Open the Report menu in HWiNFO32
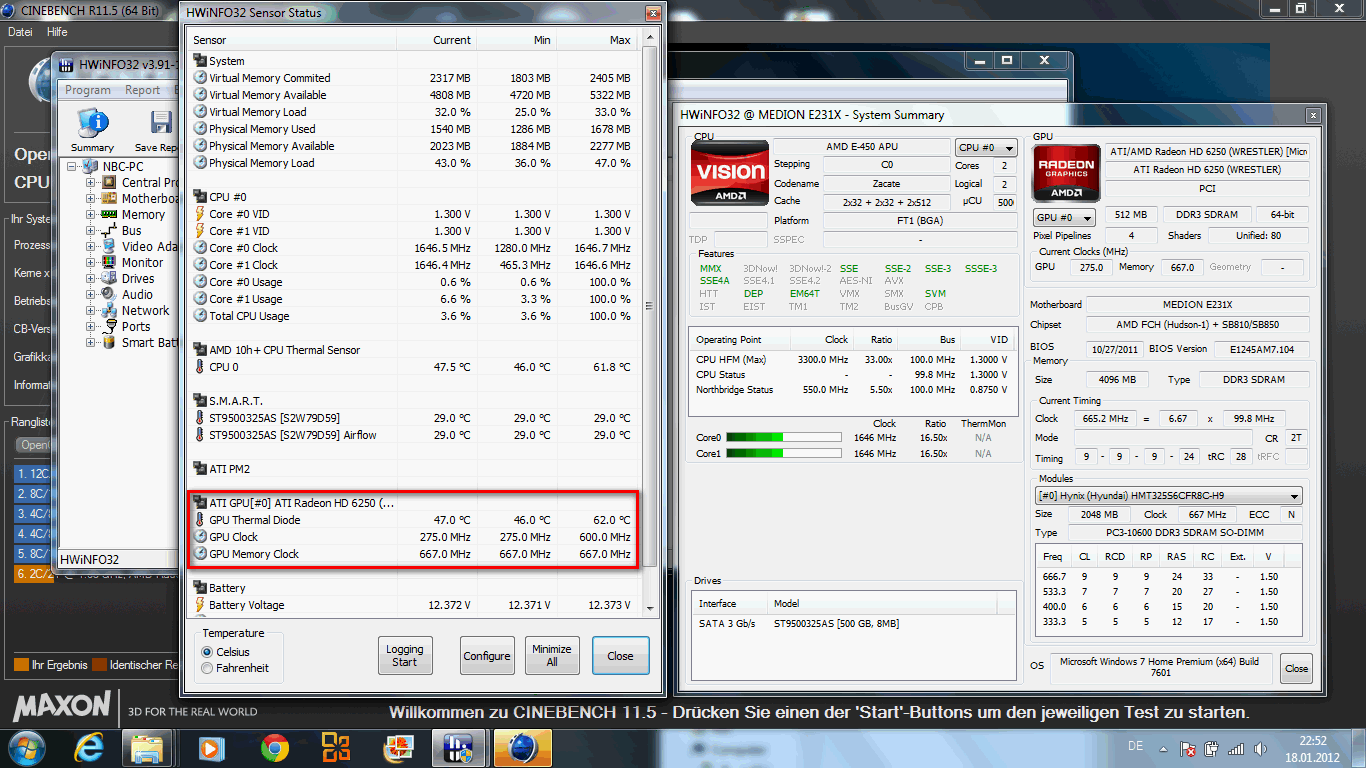 pos(142,90)
